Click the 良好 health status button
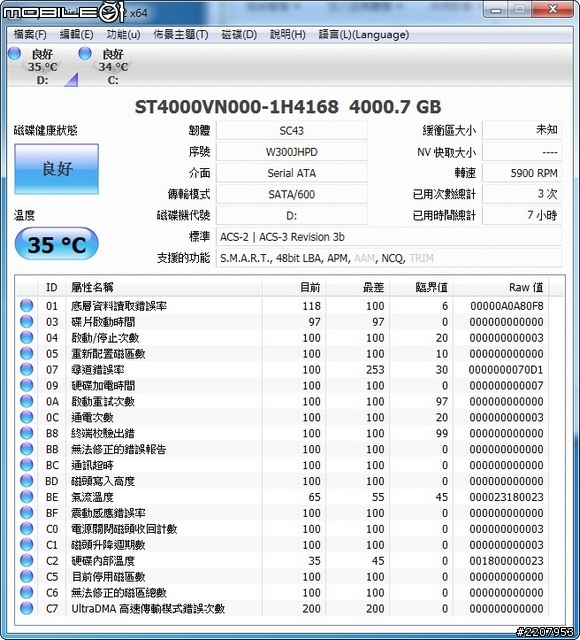580x640 pixels. [x=56, y=169]
